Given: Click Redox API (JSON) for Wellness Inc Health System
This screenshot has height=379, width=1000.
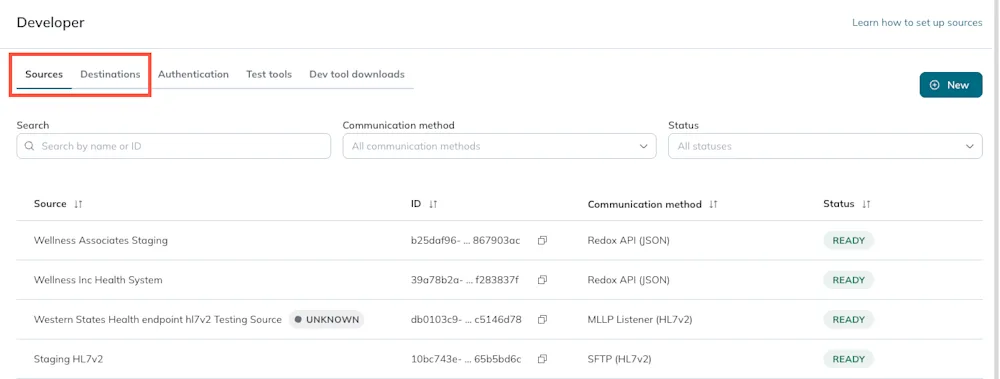Looking at the screenshot, I should [x=628, y=280].
